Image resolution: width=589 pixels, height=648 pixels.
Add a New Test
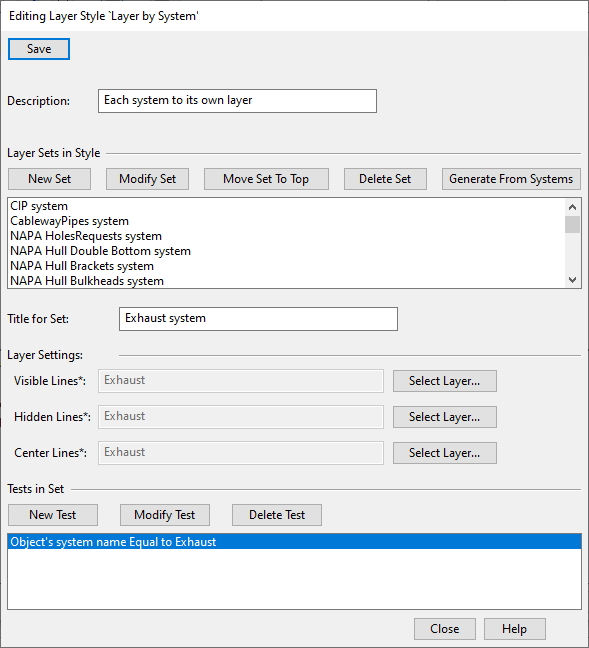pyautogui.click(x=53, y=515)
